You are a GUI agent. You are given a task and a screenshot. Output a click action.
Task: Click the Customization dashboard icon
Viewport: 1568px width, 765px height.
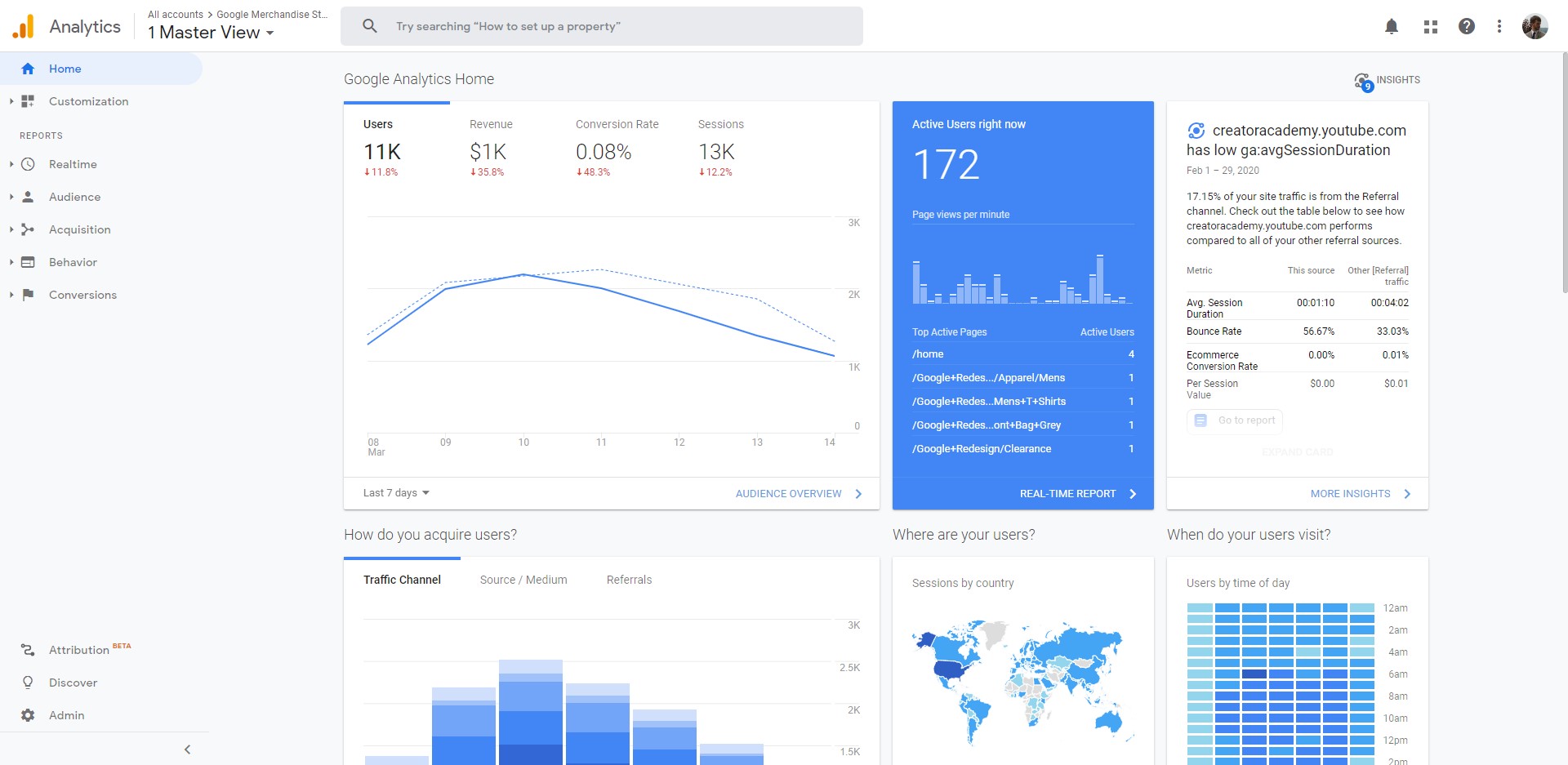click(x=28, y=101)
